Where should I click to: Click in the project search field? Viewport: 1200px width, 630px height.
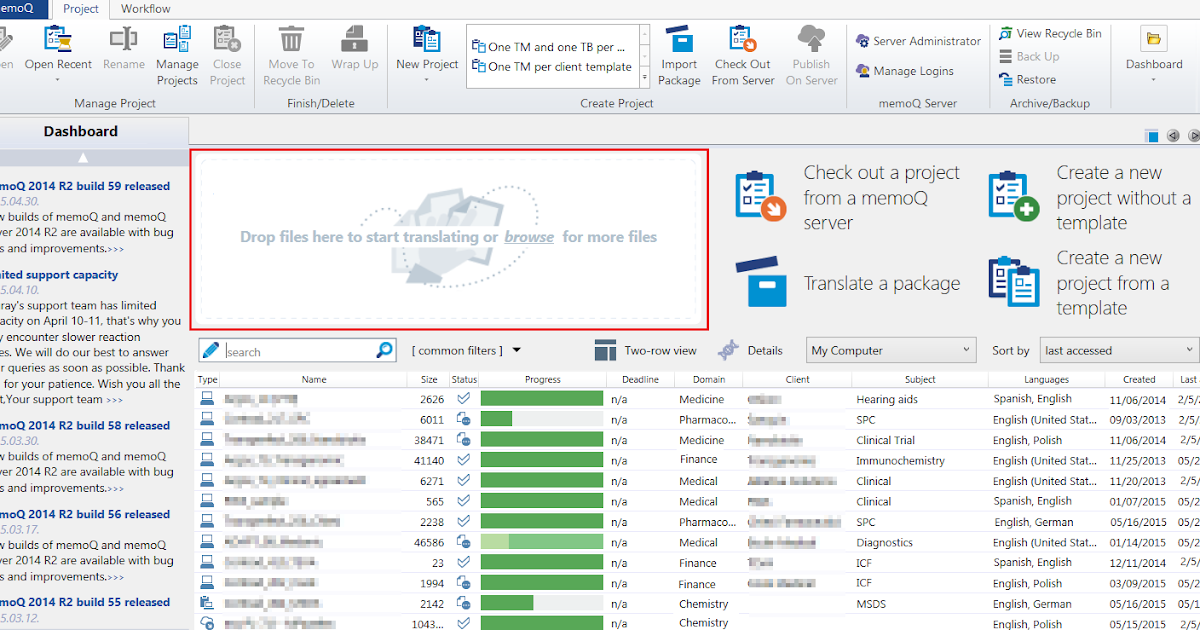(x=299, y=351)
